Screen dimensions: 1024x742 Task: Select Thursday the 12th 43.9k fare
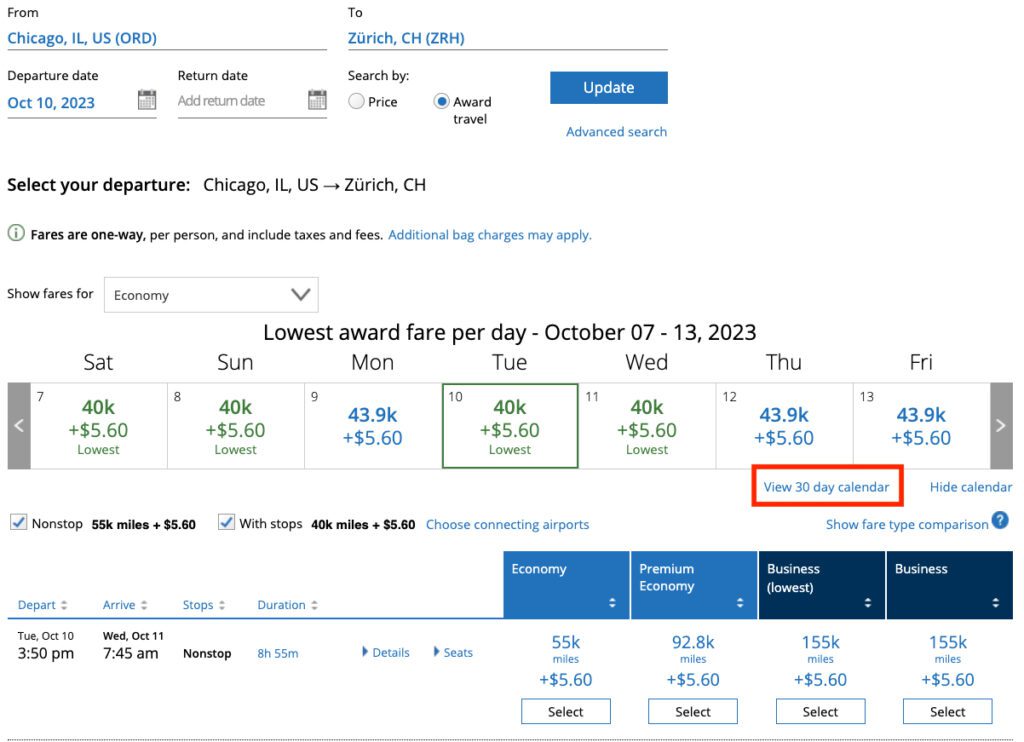pyautogui.click(x=783, y=426)
